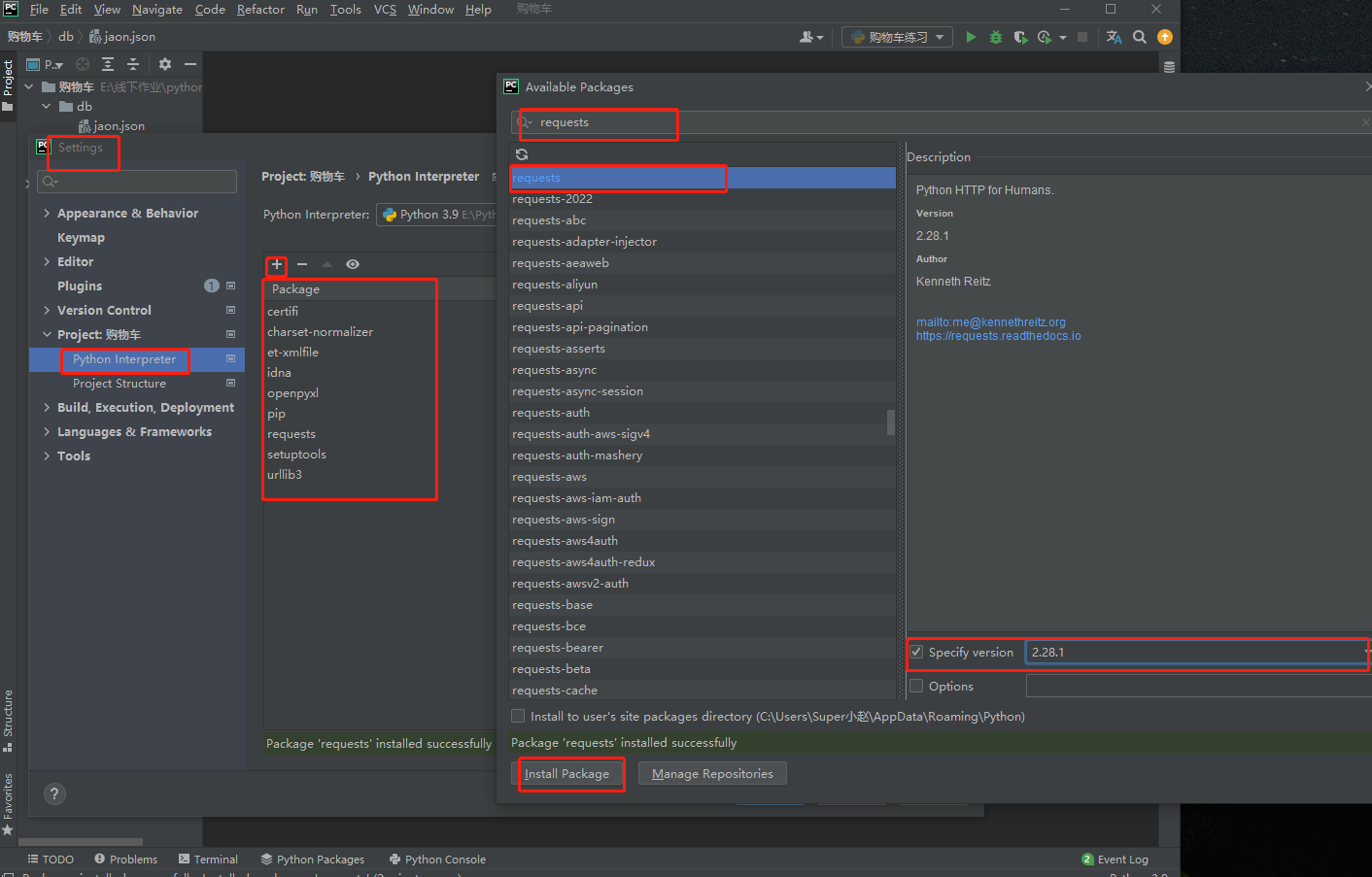Click the Install Package button
This screenshot has height=877, width=1372.
tap(566, 774)
